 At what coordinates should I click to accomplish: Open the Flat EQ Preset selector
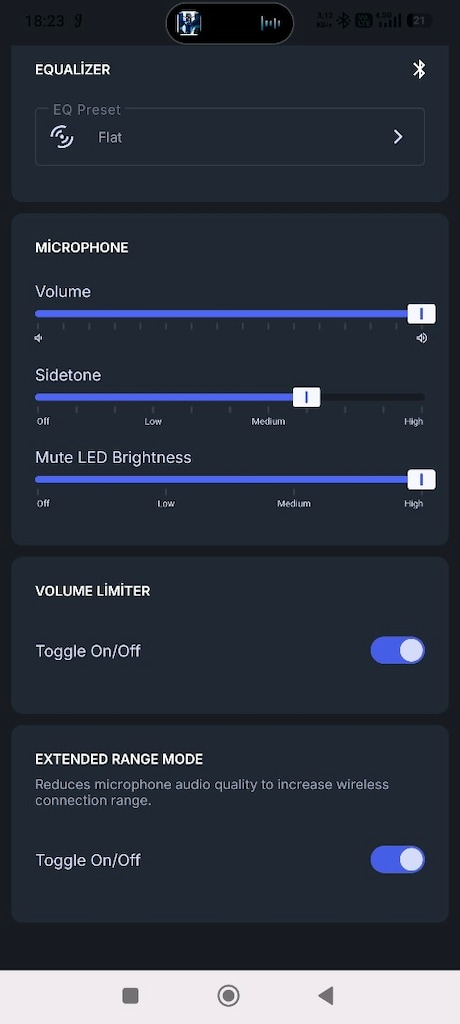[x=230, y=136]
